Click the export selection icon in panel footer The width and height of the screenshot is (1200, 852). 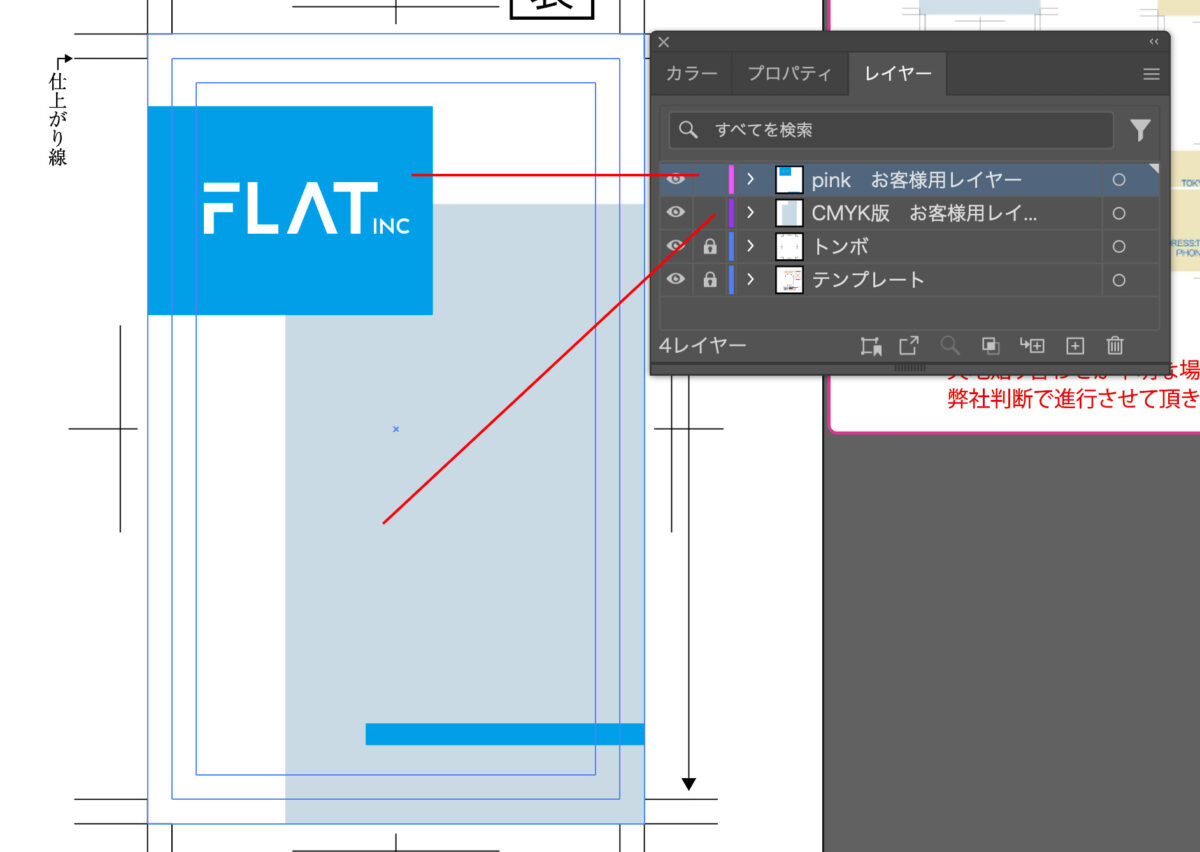pos(908,346)
